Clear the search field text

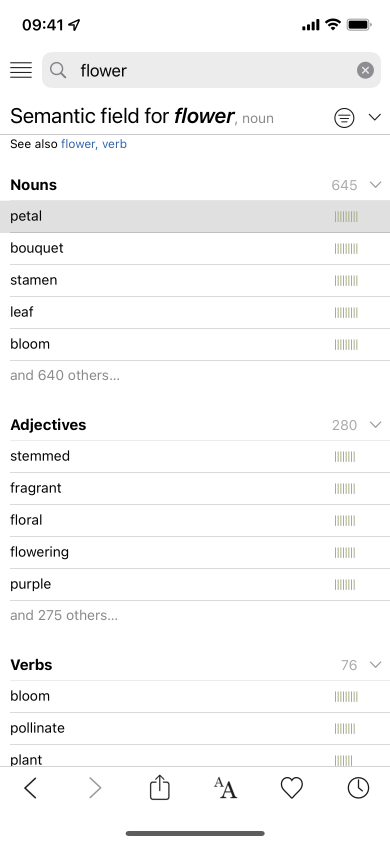tap(365, 70)
